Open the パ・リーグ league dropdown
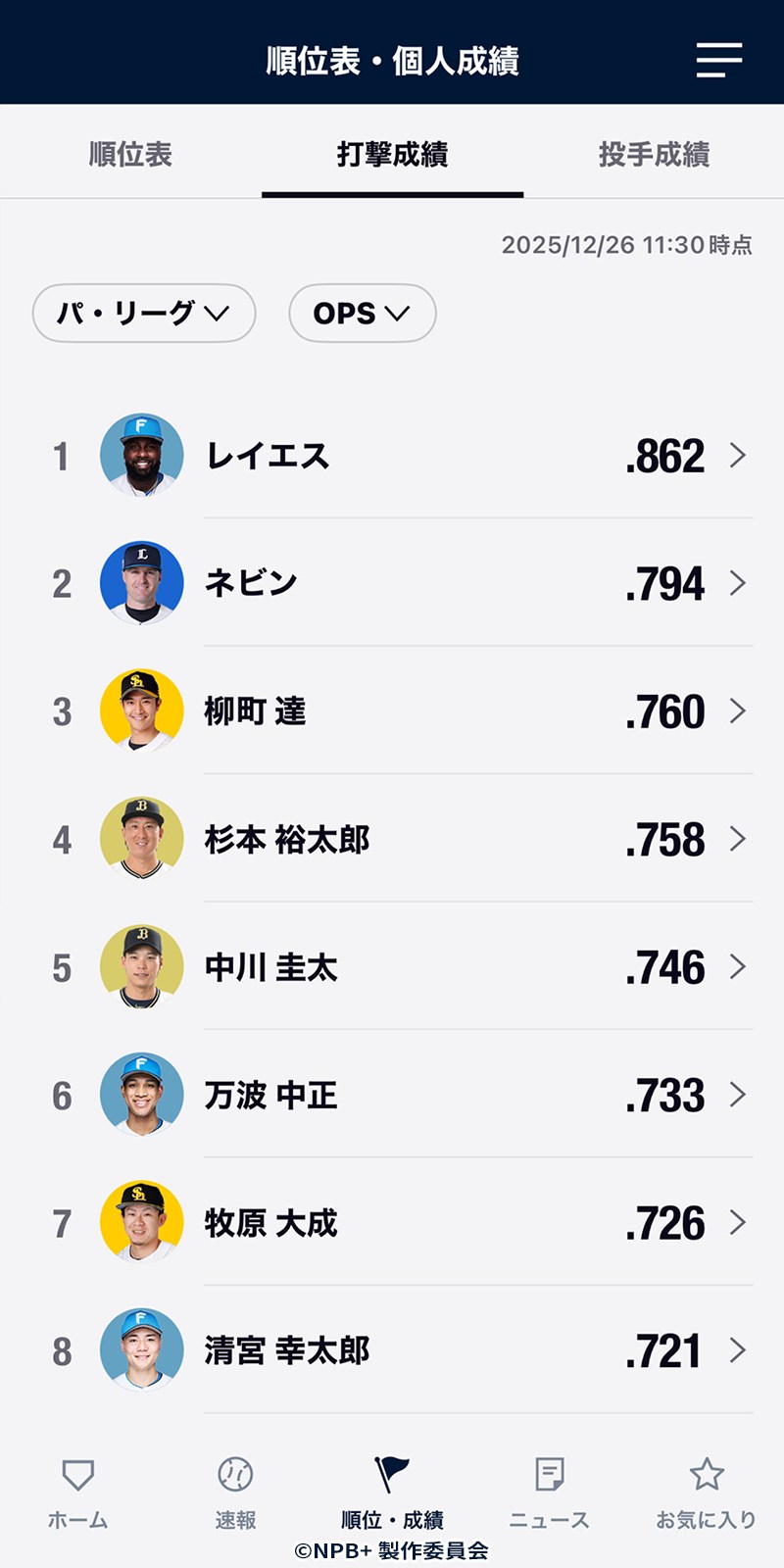784x1568 pixels. click(x=144, y=314)
